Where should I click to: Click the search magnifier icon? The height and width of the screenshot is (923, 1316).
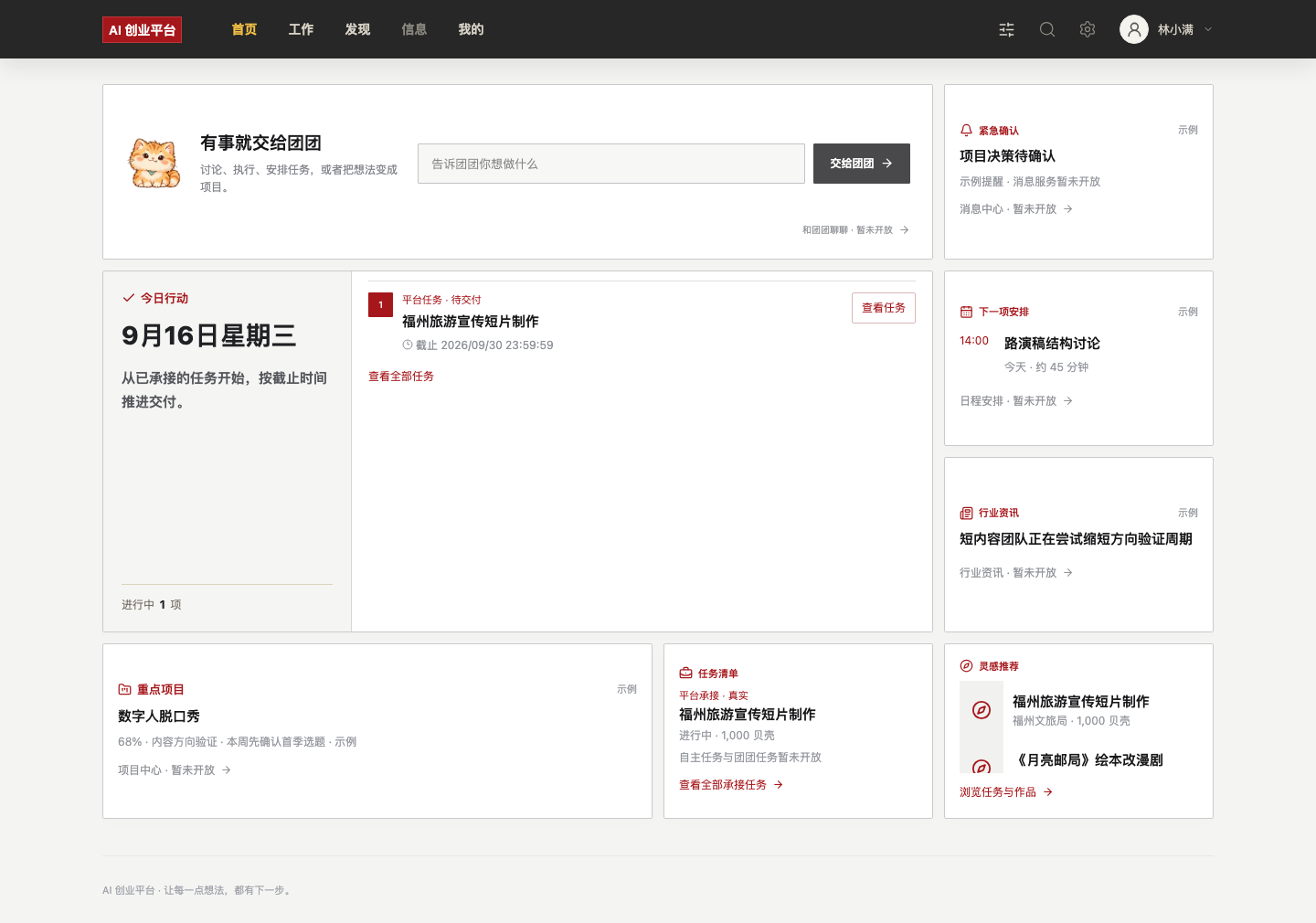[x=1047, y=29]
